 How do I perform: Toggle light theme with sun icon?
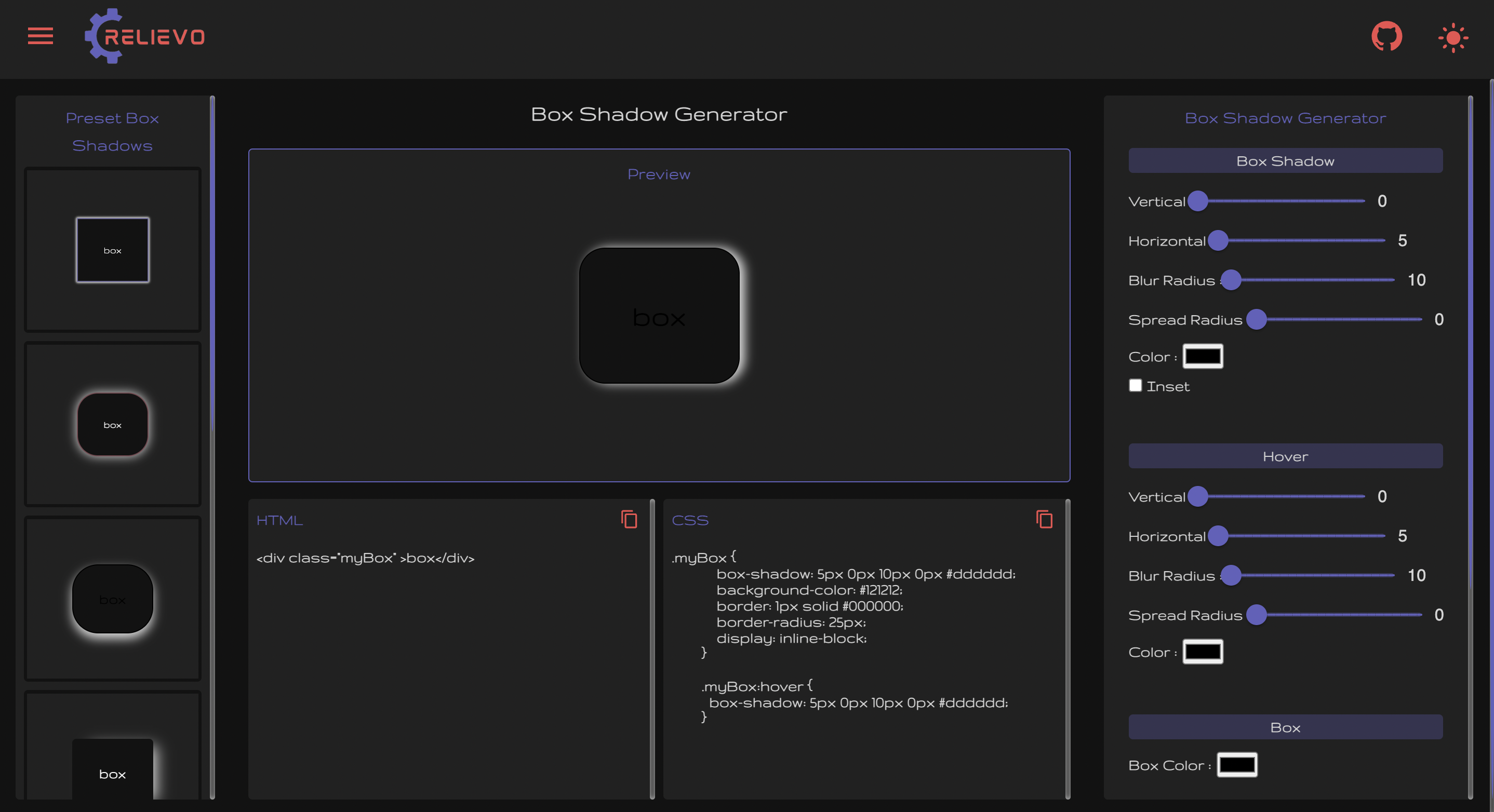(1453, 38)
